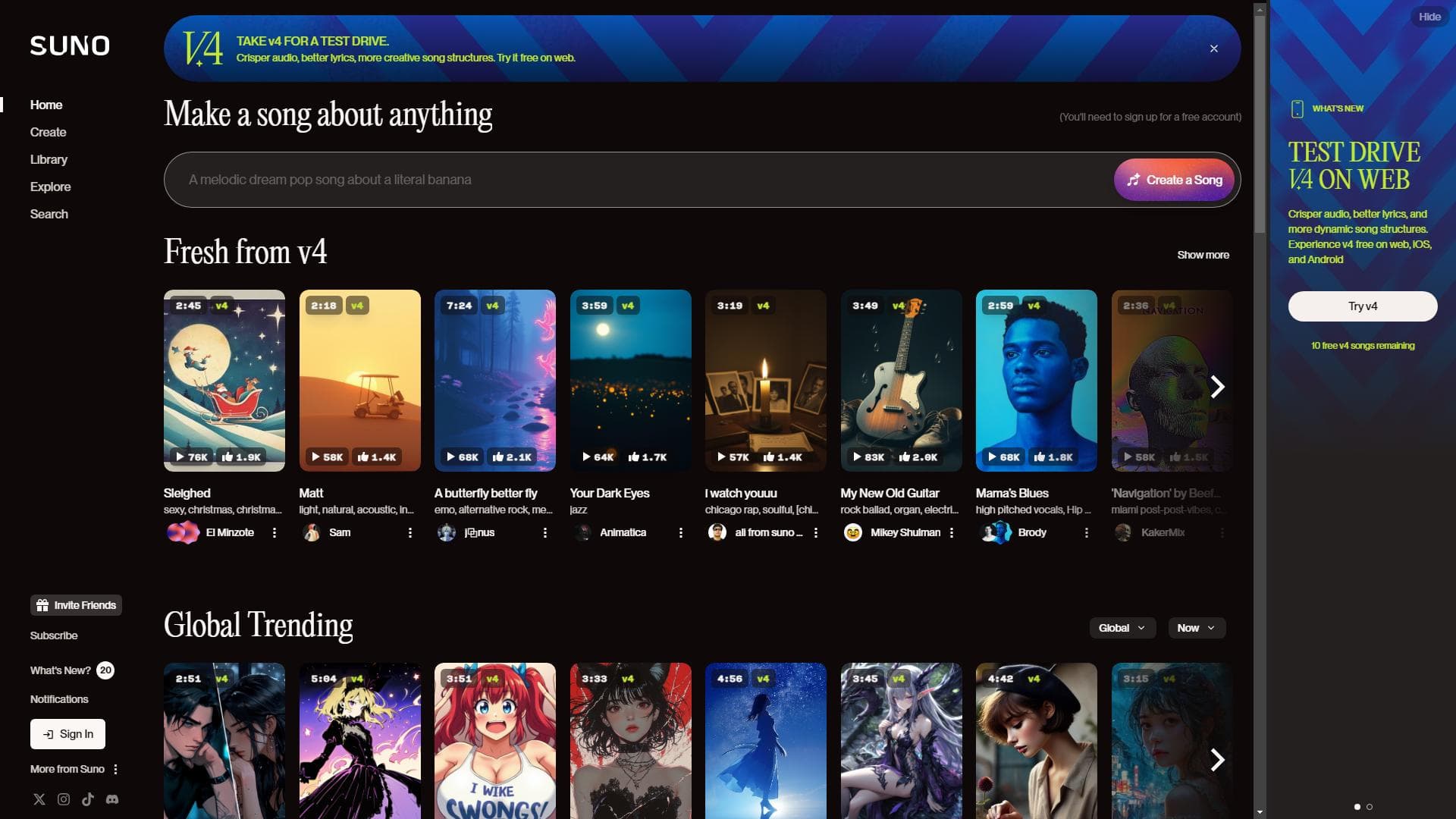Screen dimensions: 1456x819
Task: Open the Discord social icon
Action: 112,799
